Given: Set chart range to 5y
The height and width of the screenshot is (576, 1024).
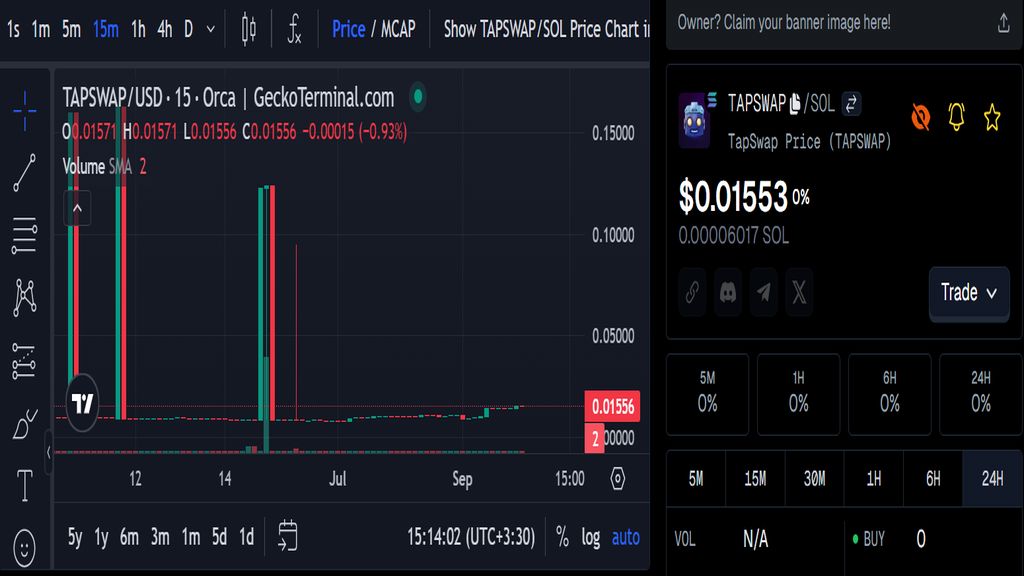Looking at the screenshot, I should [75, 537].
